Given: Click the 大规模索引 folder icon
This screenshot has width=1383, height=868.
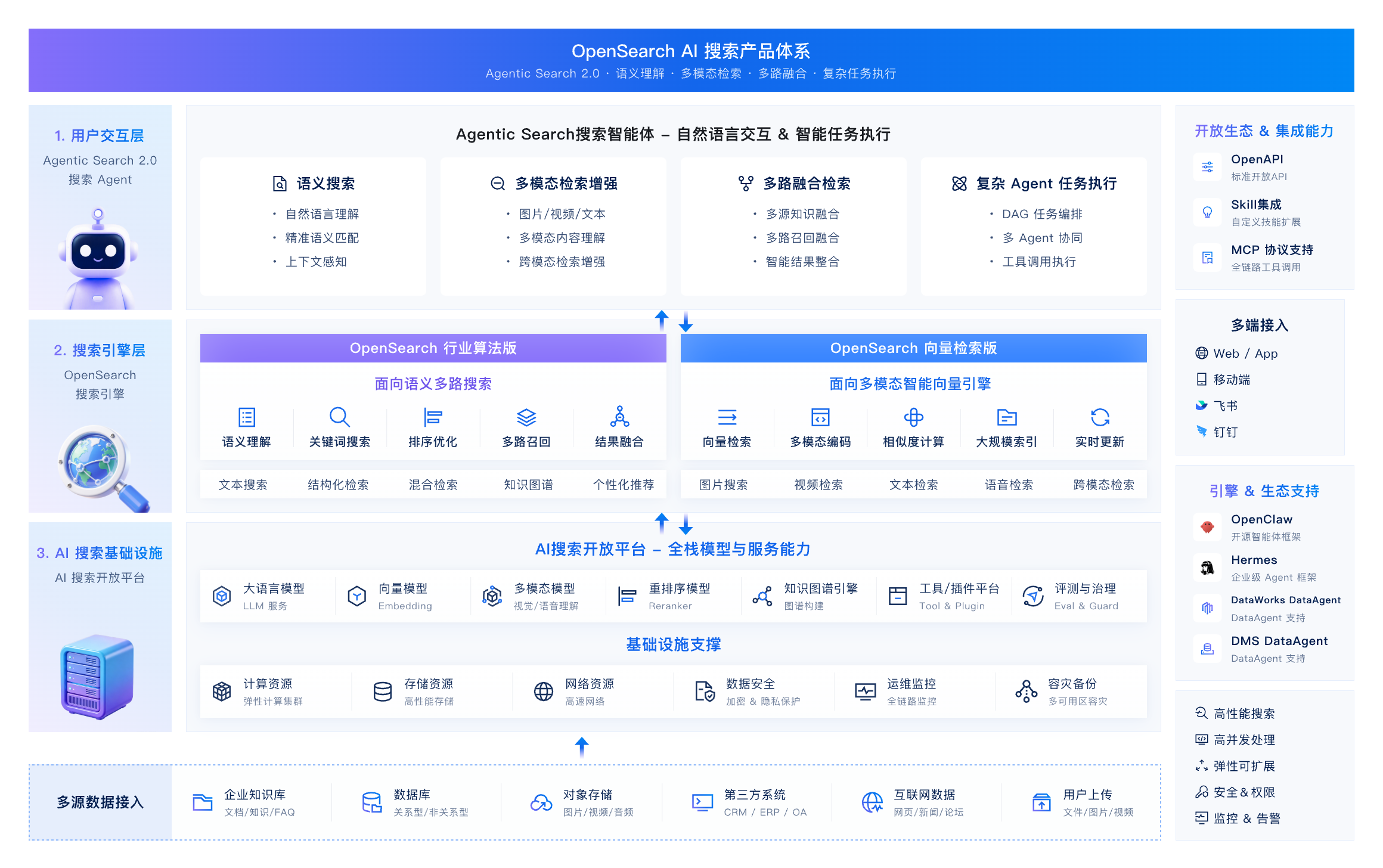Looking at the screenshot, I should click(x=1007, y=417).
